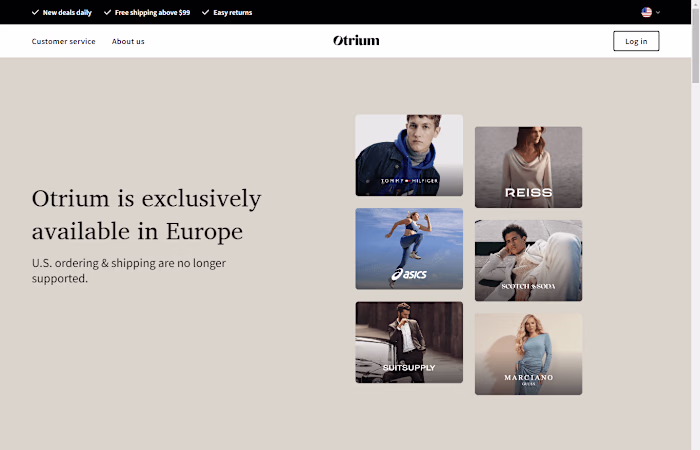Click the Free shipping checkmark icon
700x450 pixels.
pyautogui.click(x=107, y=12)
